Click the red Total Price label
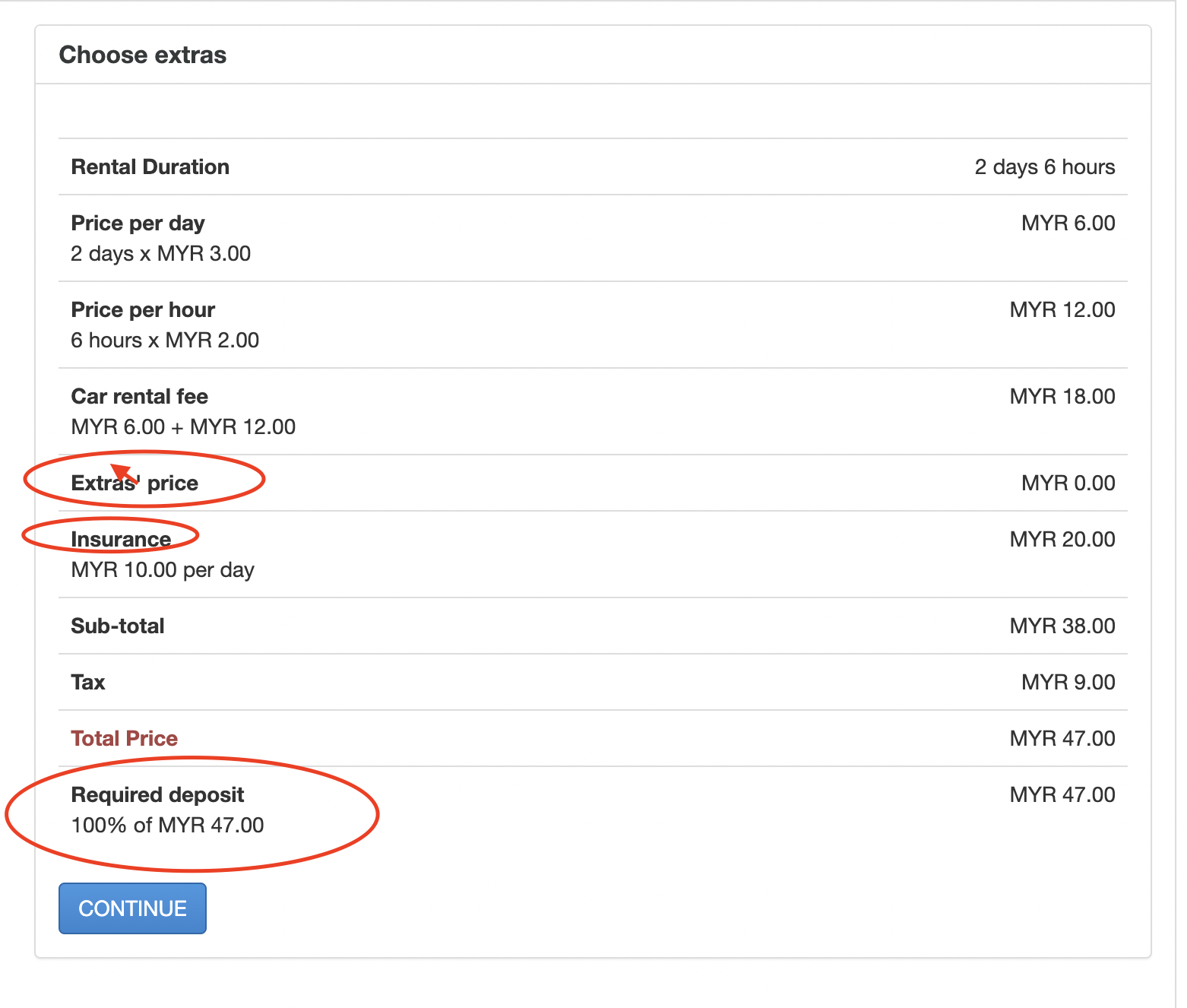Viewport: 1187px width, 1008px height. tap(124, 738)
